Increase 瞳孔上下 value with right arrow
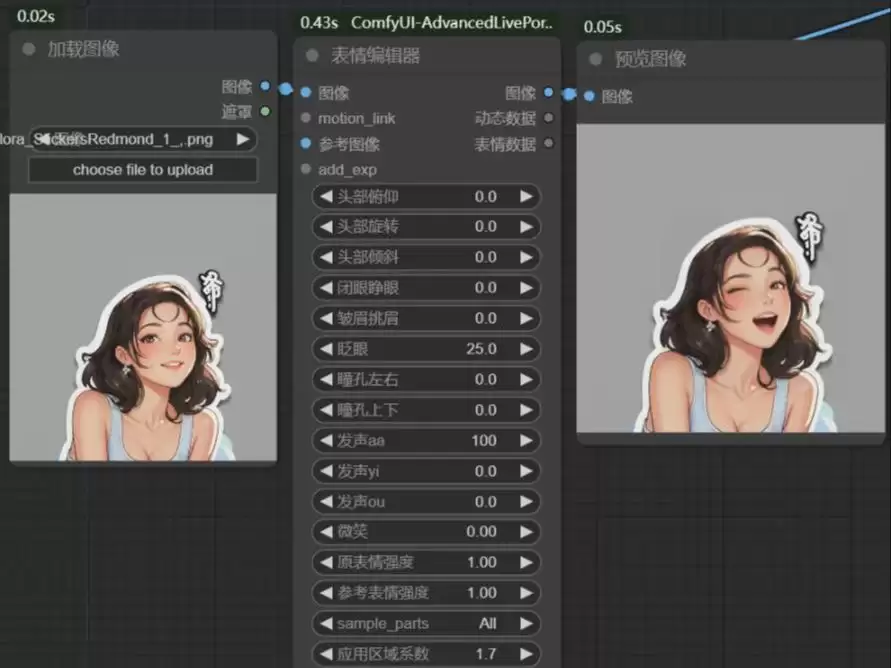This screenshot has height=668, width=891. tap(526, 410)
